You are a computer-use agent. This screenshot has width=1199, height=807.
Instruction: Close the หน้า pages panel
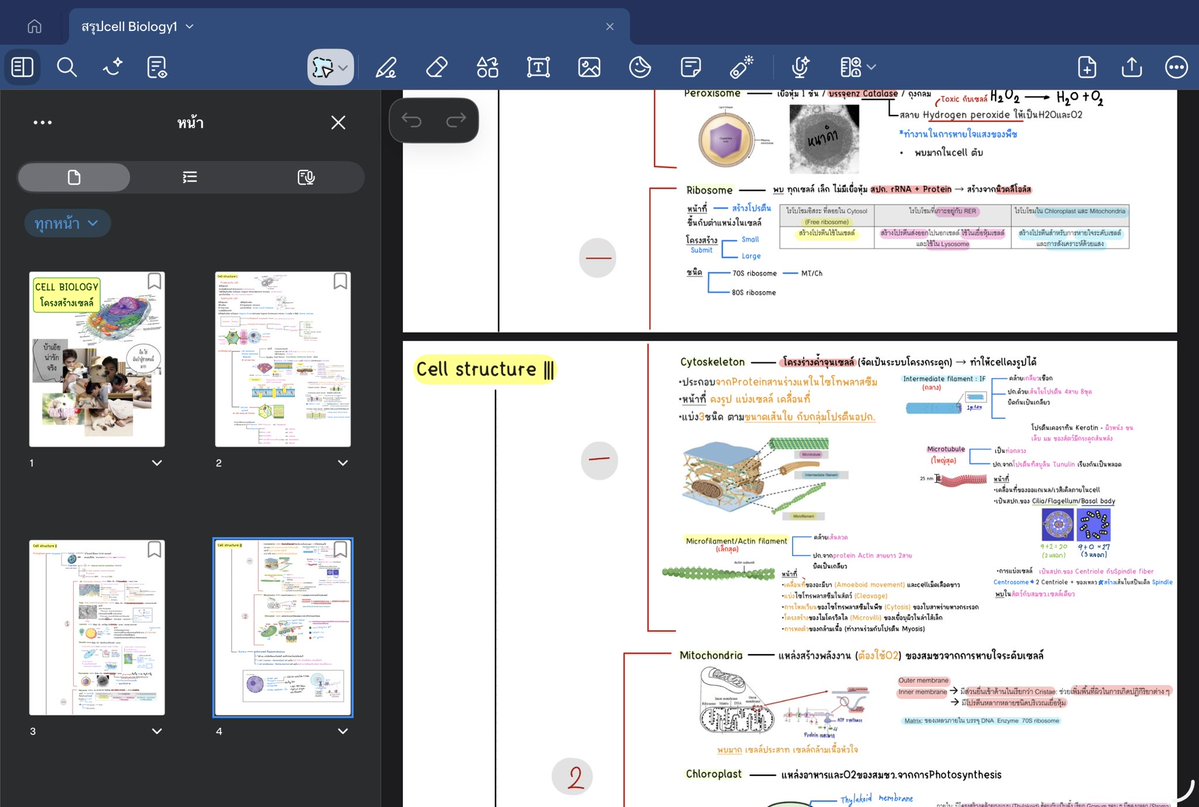[x=339, y=122]
